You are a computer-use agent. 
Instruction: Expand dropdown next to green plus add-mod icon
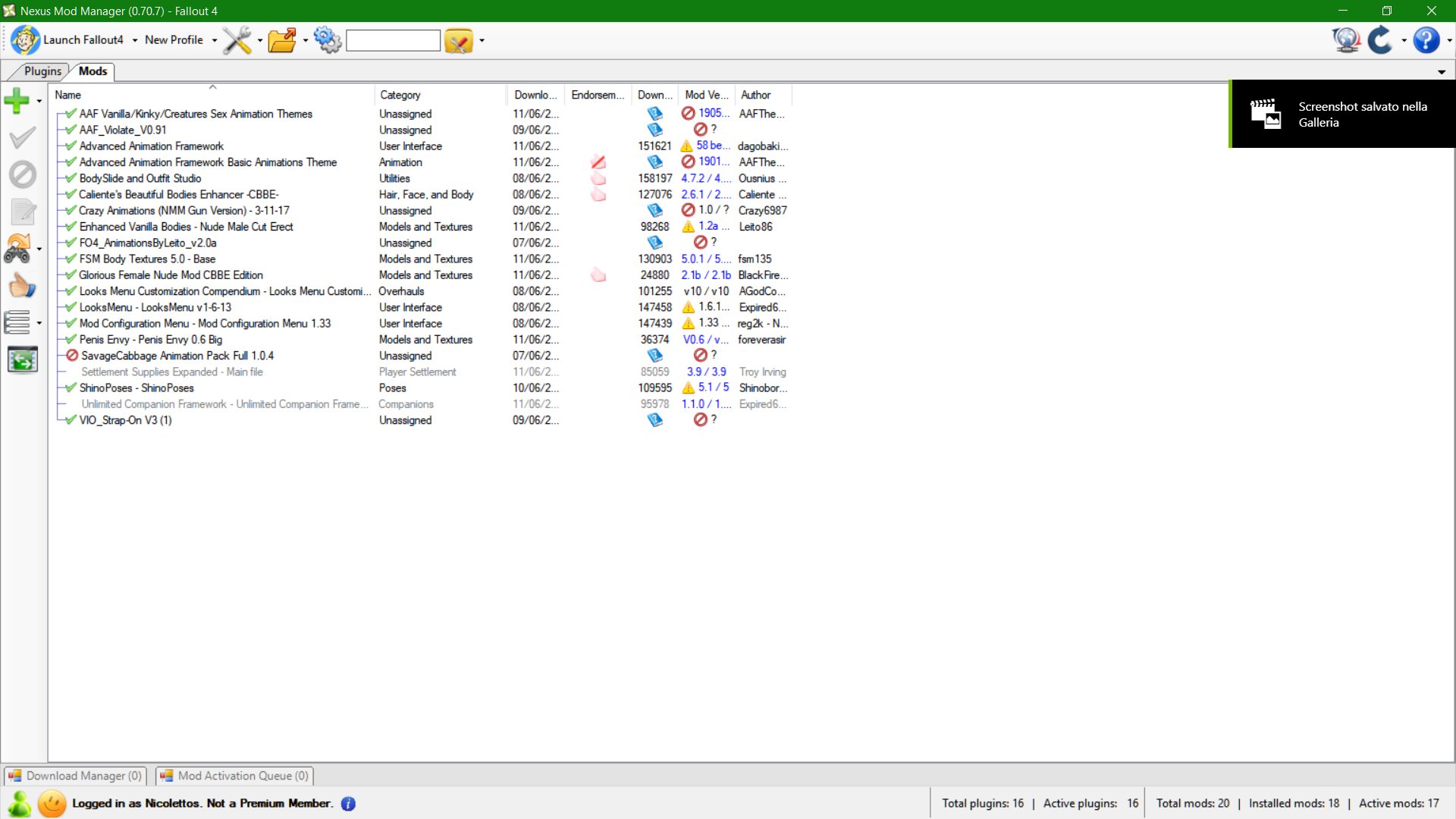[x=39, y=101]
